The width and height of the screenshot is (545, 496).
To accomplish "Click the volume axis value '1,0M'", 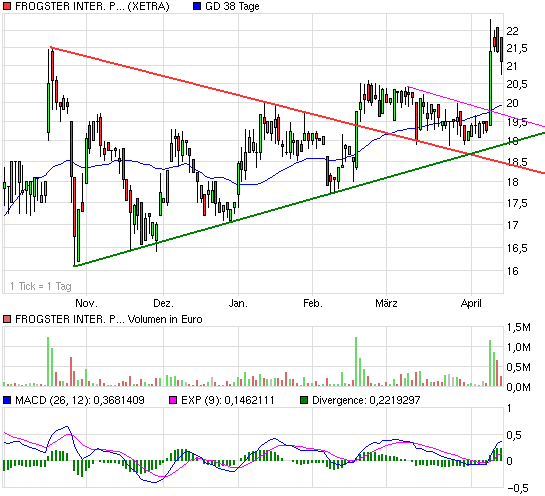I will (519, 347).
